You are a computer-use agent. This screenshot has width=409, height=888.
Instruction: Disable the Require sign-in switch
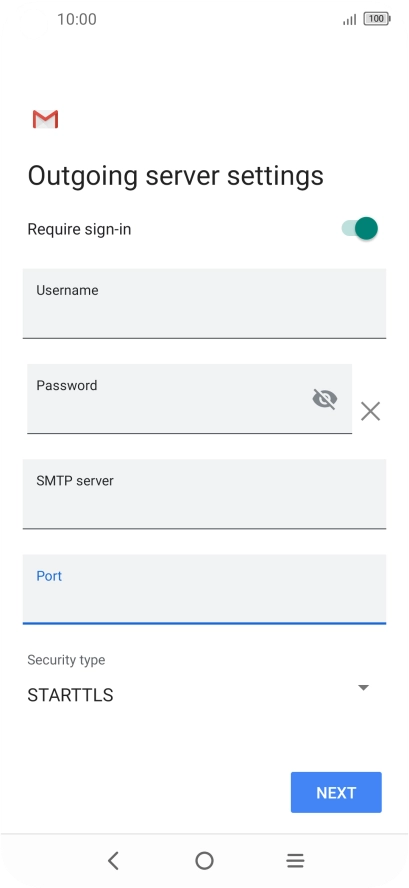pyautogui.click(x=360, y=229)
